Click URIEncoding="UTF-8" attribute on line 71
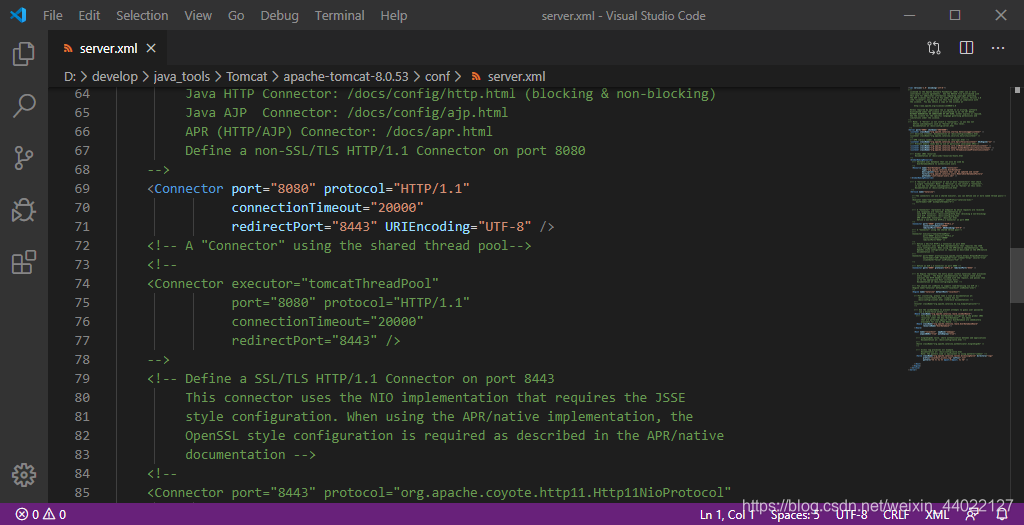The width and height of the screenshot is (1024, 525). click(x=458, y=227)
